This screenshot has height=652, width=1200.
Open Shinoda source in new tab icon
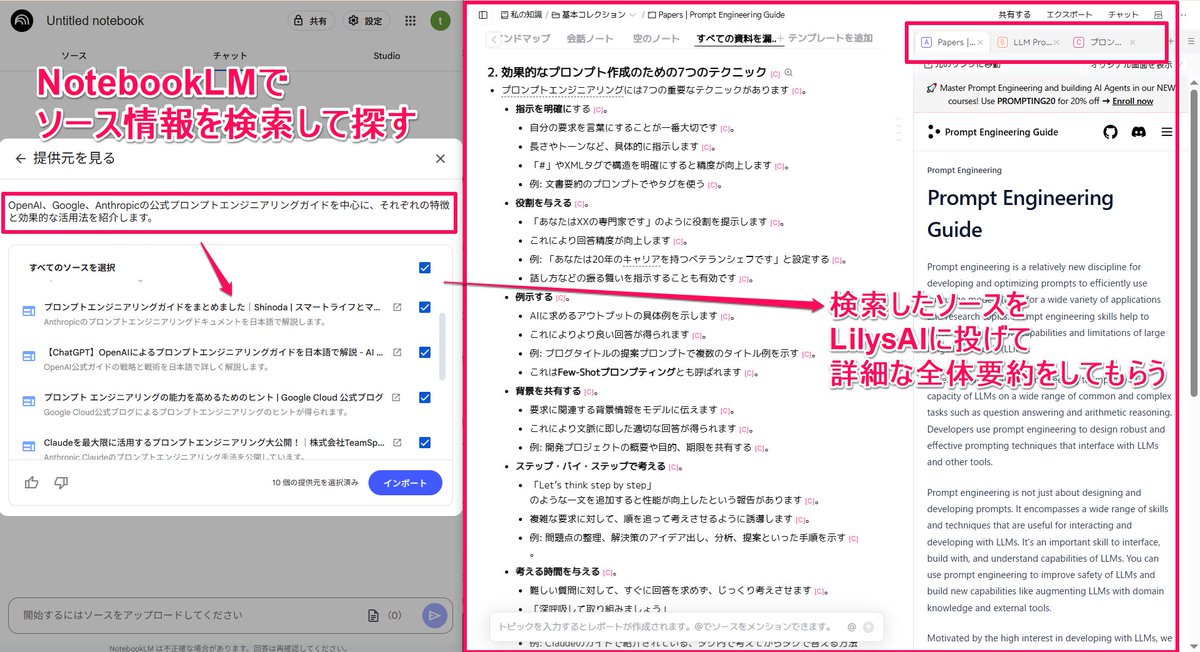click(x=397, y=307)
